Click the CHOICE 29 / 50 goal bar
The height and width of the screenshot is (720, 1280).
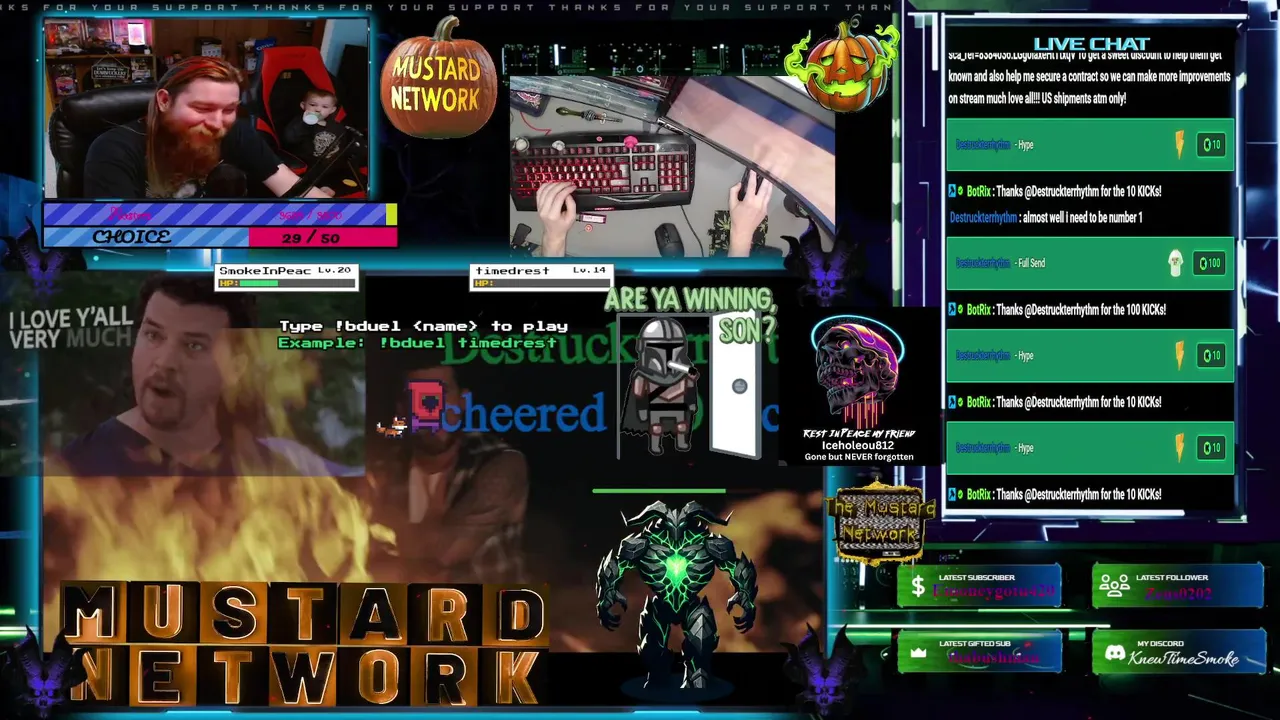(220, 237)
